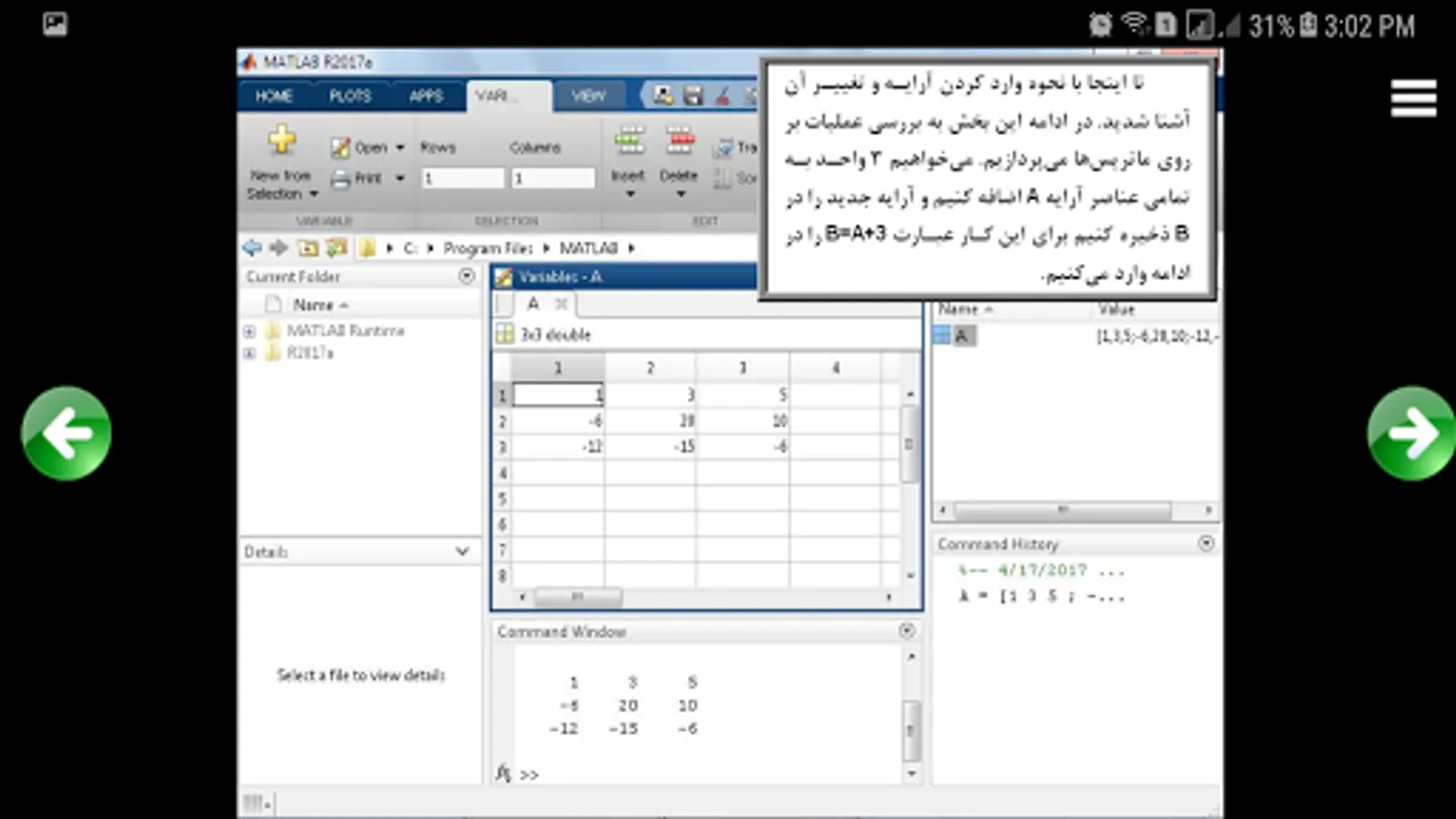
Task: Expand the MATLAB Runtime folder tree node
Action: (x=249, y=331)
